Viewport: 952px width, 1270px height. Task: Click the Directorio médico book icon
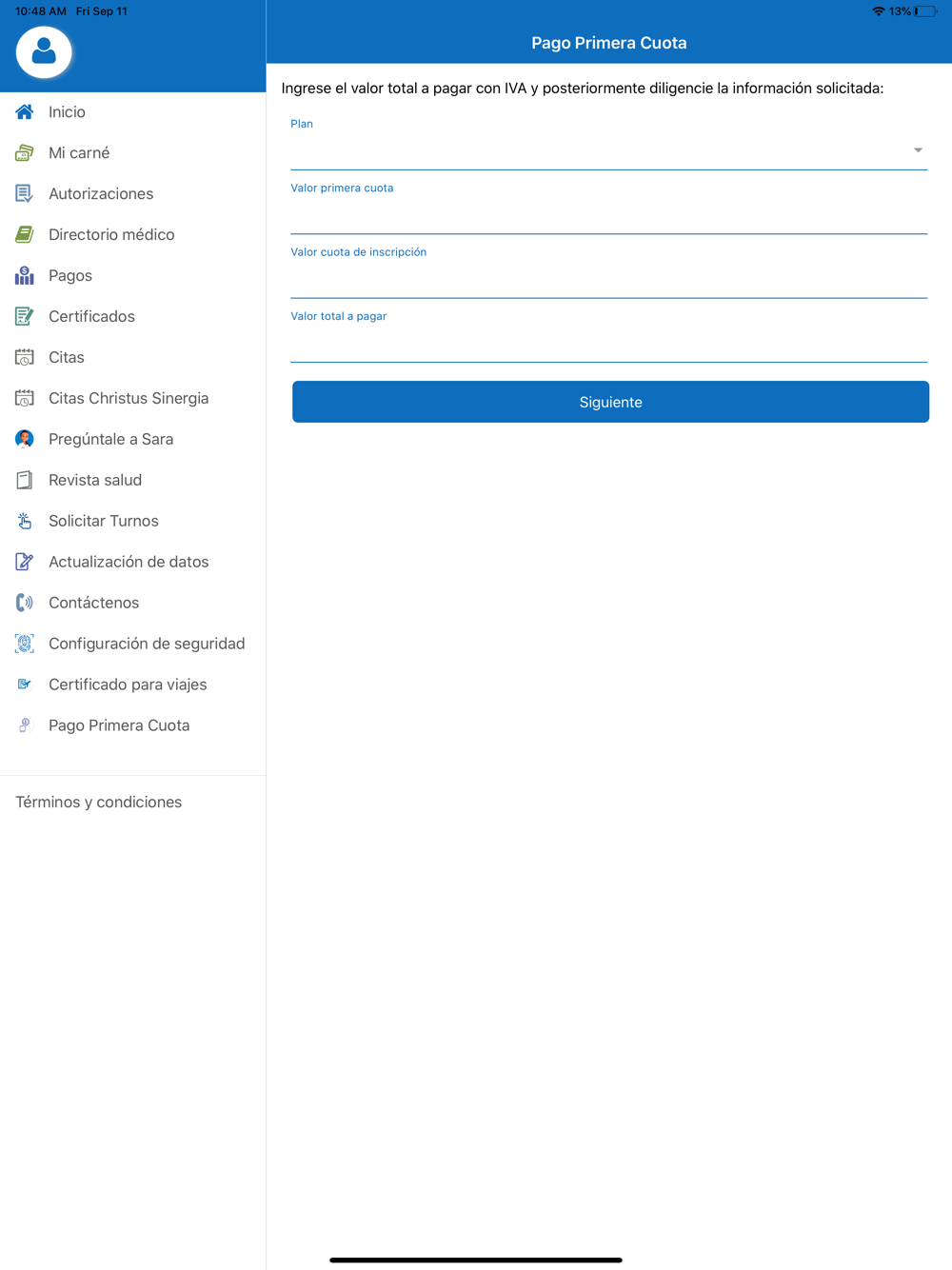tap(25, 234)
